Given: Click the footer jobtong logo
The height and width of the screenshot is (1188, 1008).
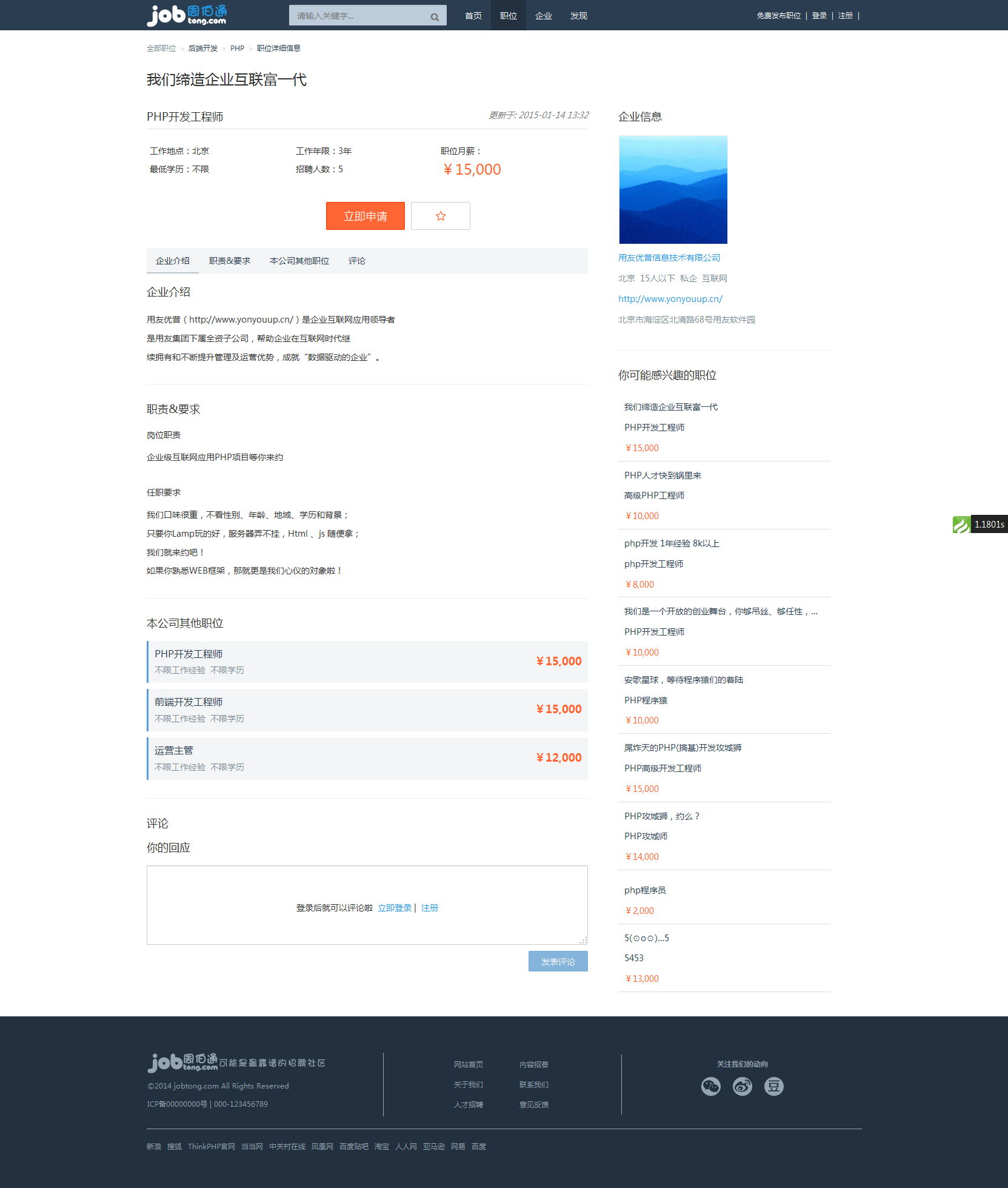Looking at the screenshot, I should point(182,1062).
